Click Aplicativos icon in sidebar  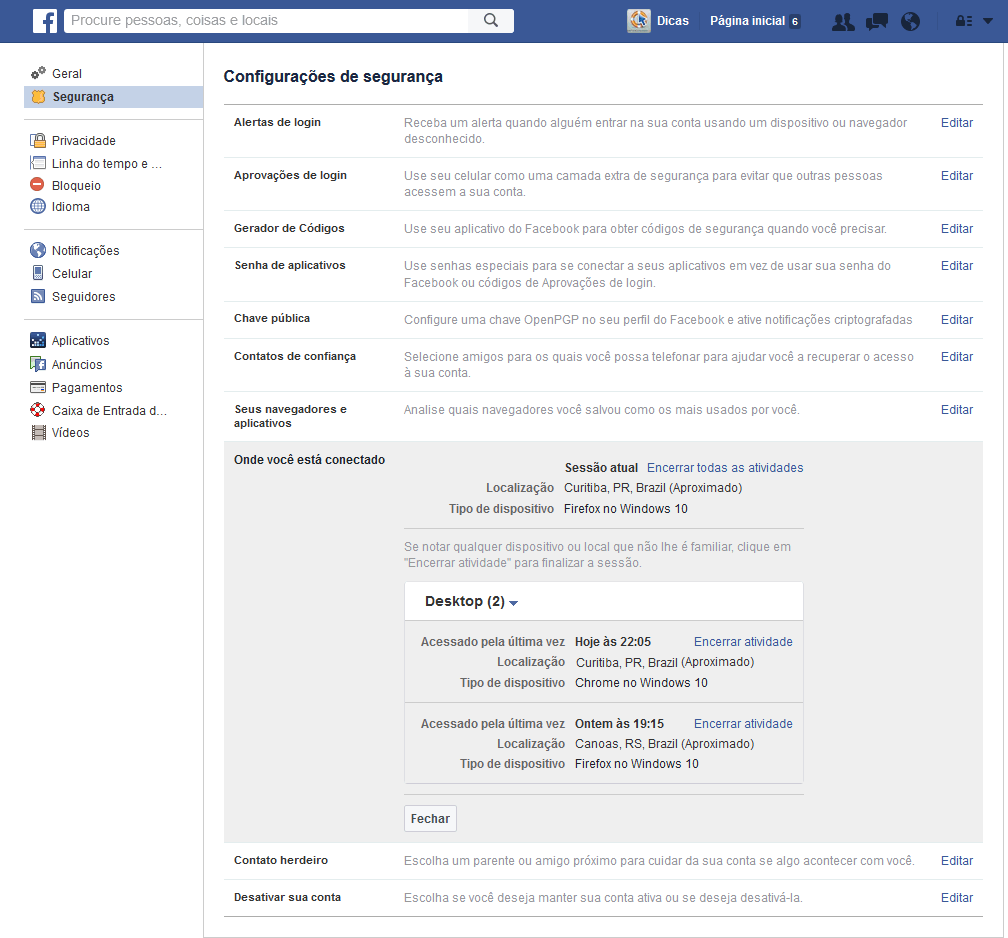click(38, 340)
